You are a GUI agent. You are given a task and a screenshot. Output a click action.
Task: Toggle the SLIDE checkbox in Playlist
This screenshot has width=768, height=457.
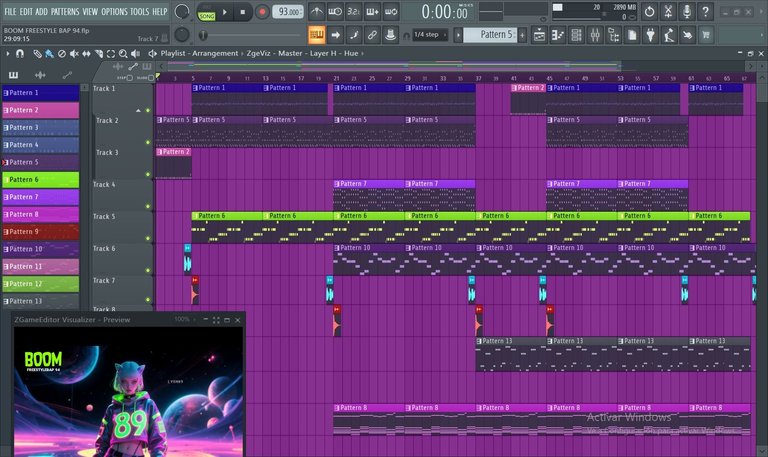click(x=151, y=78)
